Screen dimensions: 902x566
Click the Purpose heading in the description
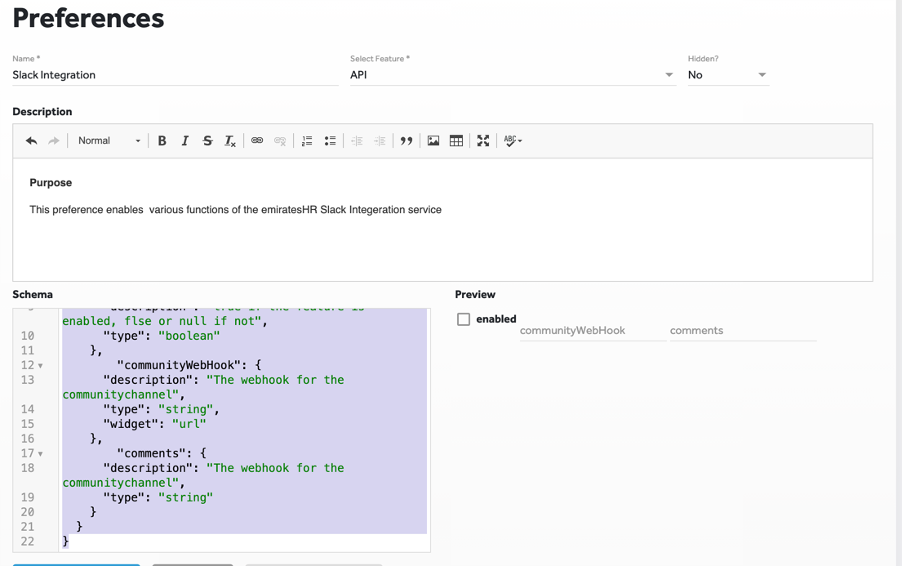click(x=51, y=183)
